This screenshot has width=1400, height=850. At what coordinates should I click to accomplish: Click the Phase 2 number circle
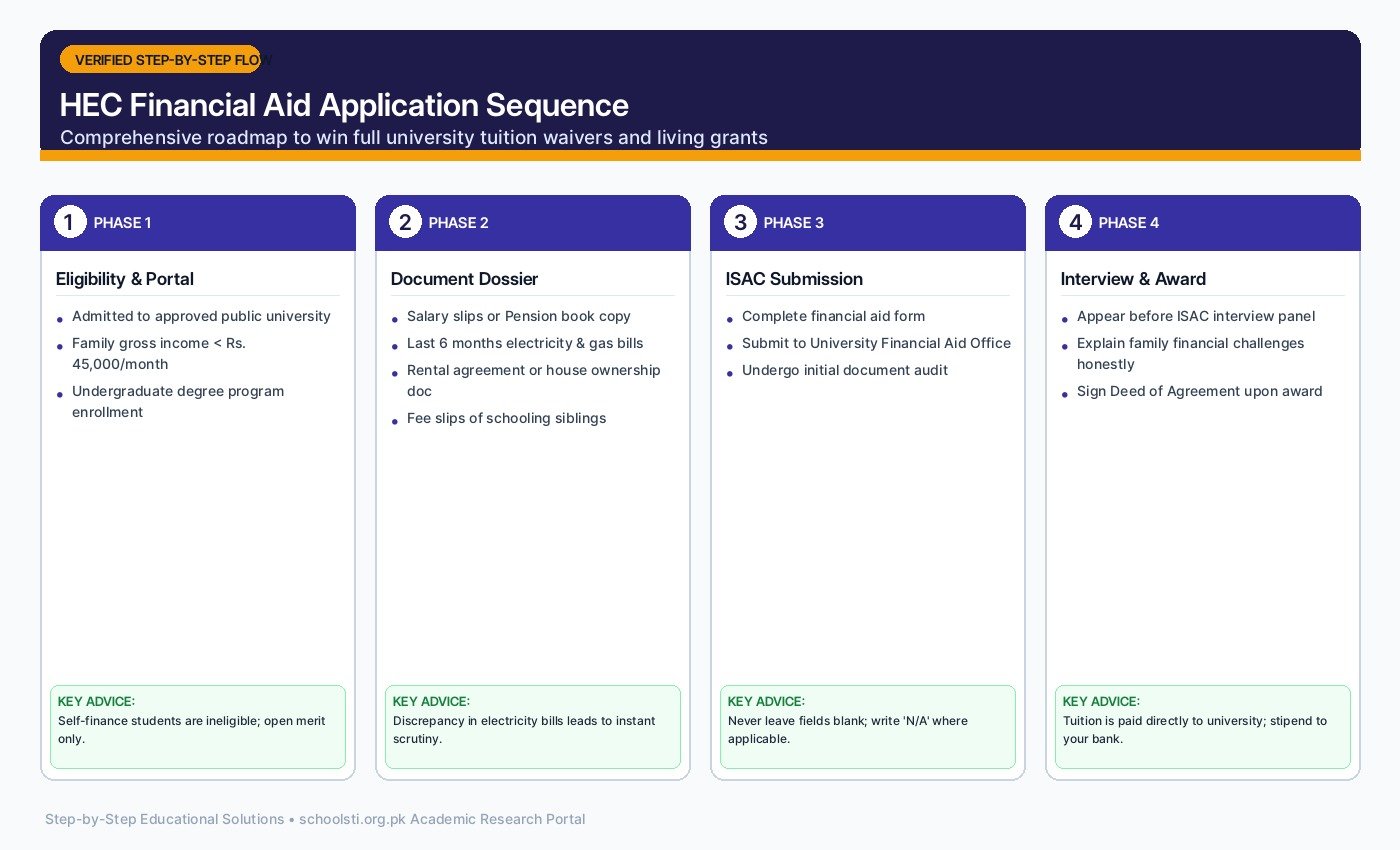pyautogui.click(x=404, y=222)
